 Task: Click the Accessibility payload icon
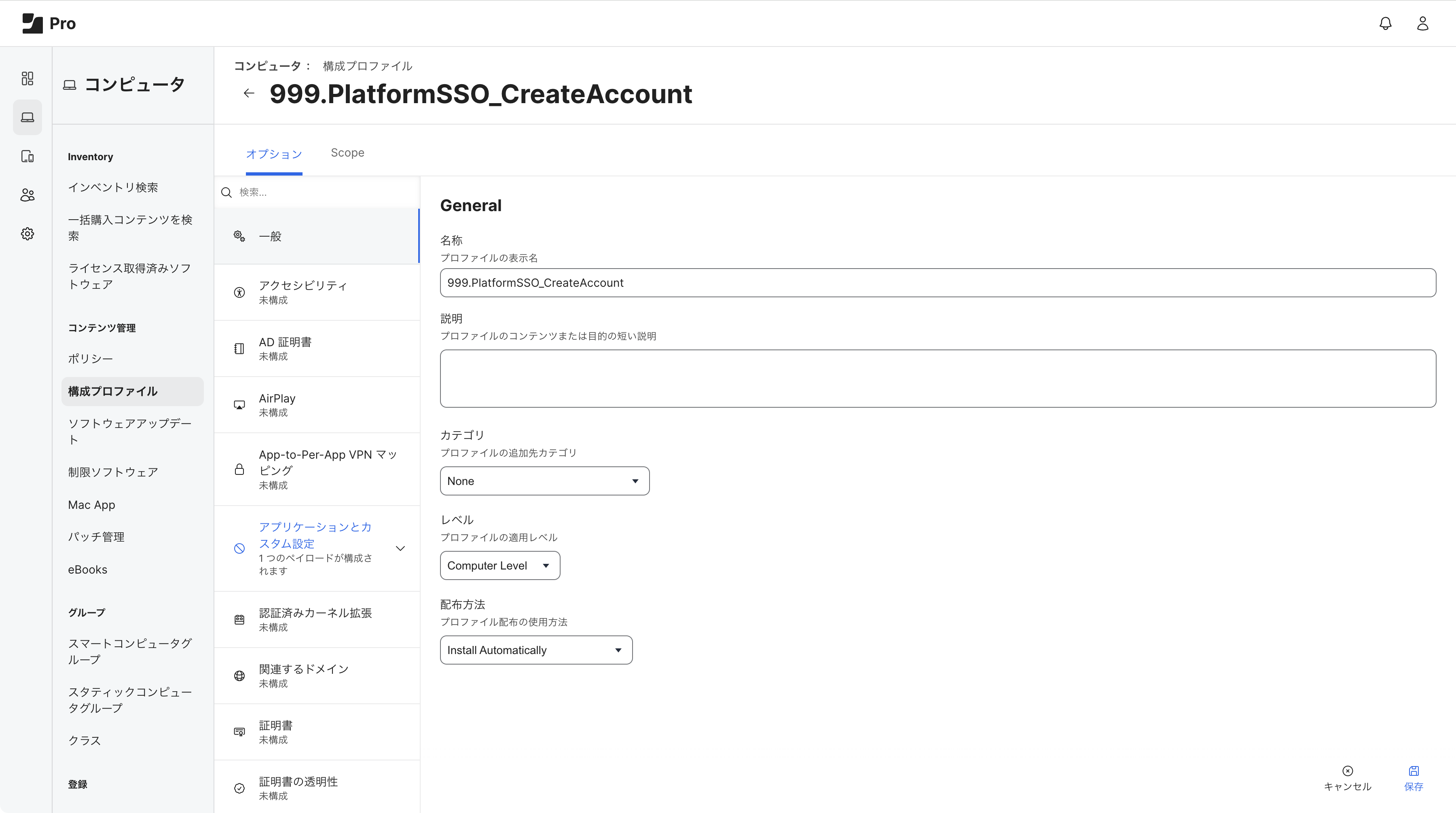(239, 292)
